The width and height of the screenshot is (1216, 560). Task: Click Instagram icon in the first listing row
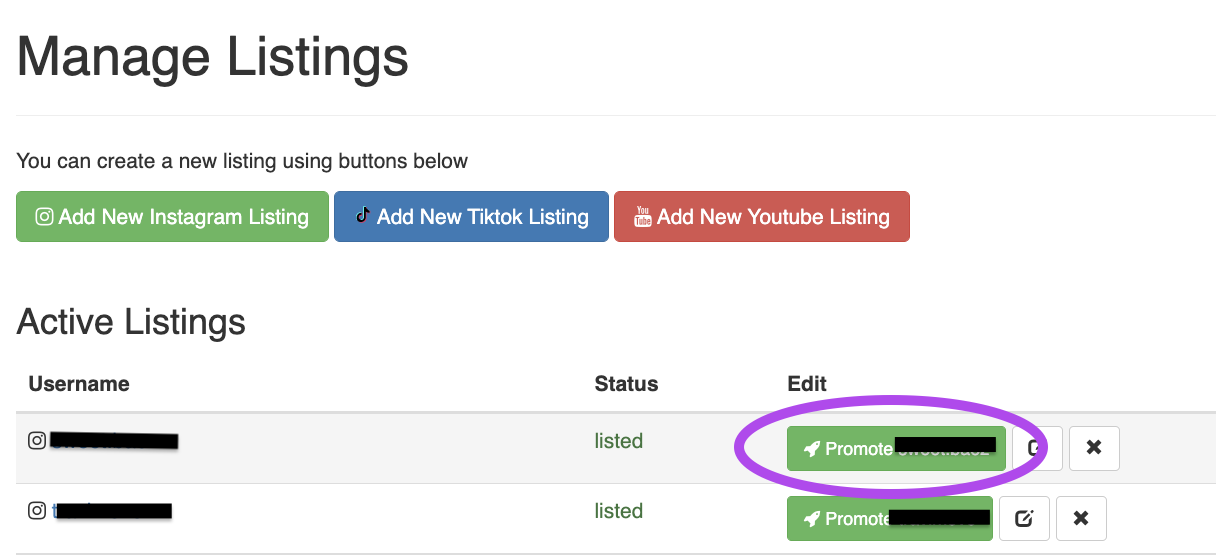[37, 440]
